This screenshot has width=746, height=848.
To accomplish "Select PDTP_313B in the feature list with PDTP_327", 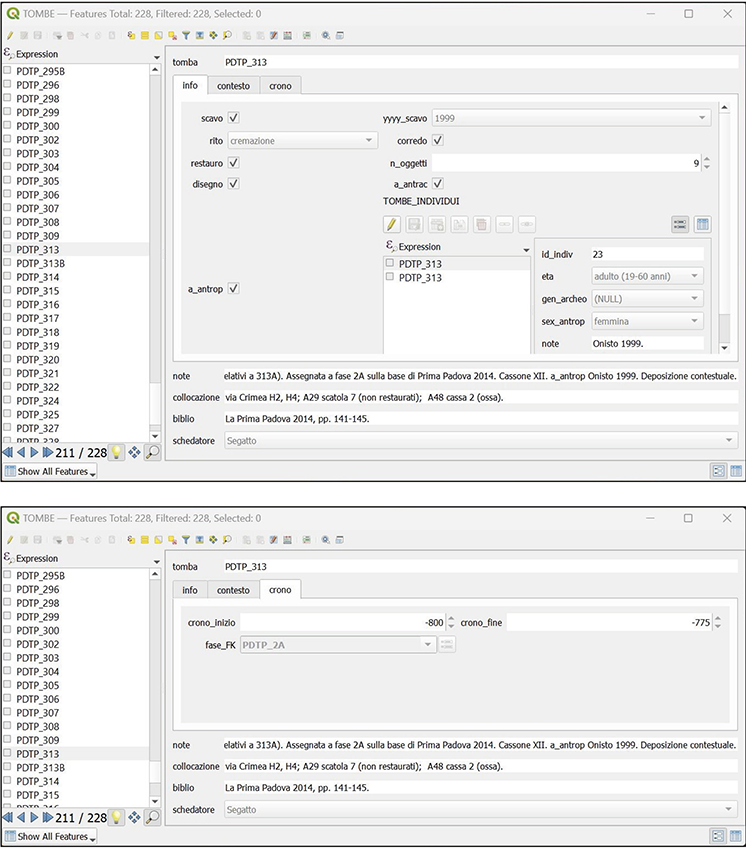I will tap(40, 263).
